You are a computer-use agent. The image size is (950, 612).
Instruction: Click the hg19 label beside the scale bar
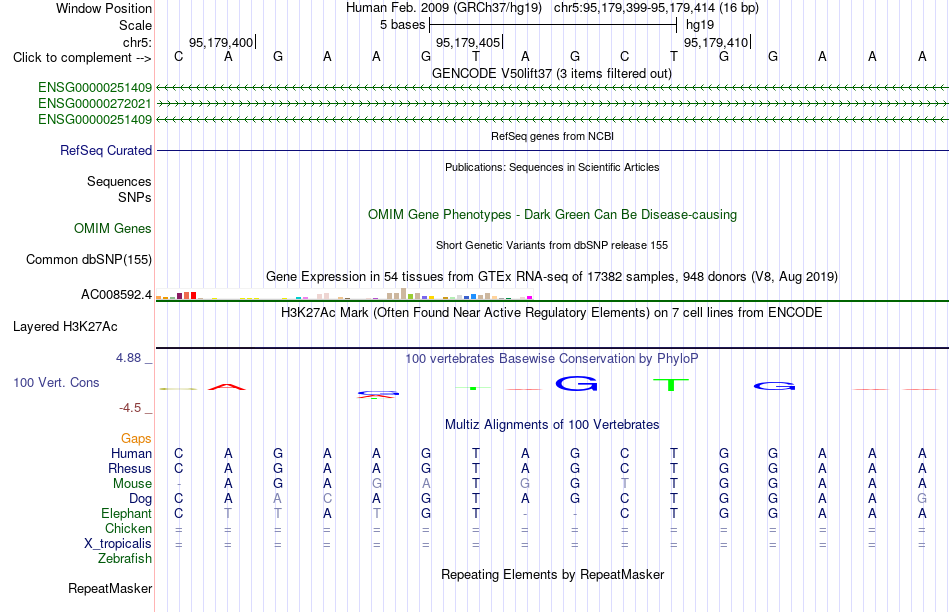pos(700,25)
